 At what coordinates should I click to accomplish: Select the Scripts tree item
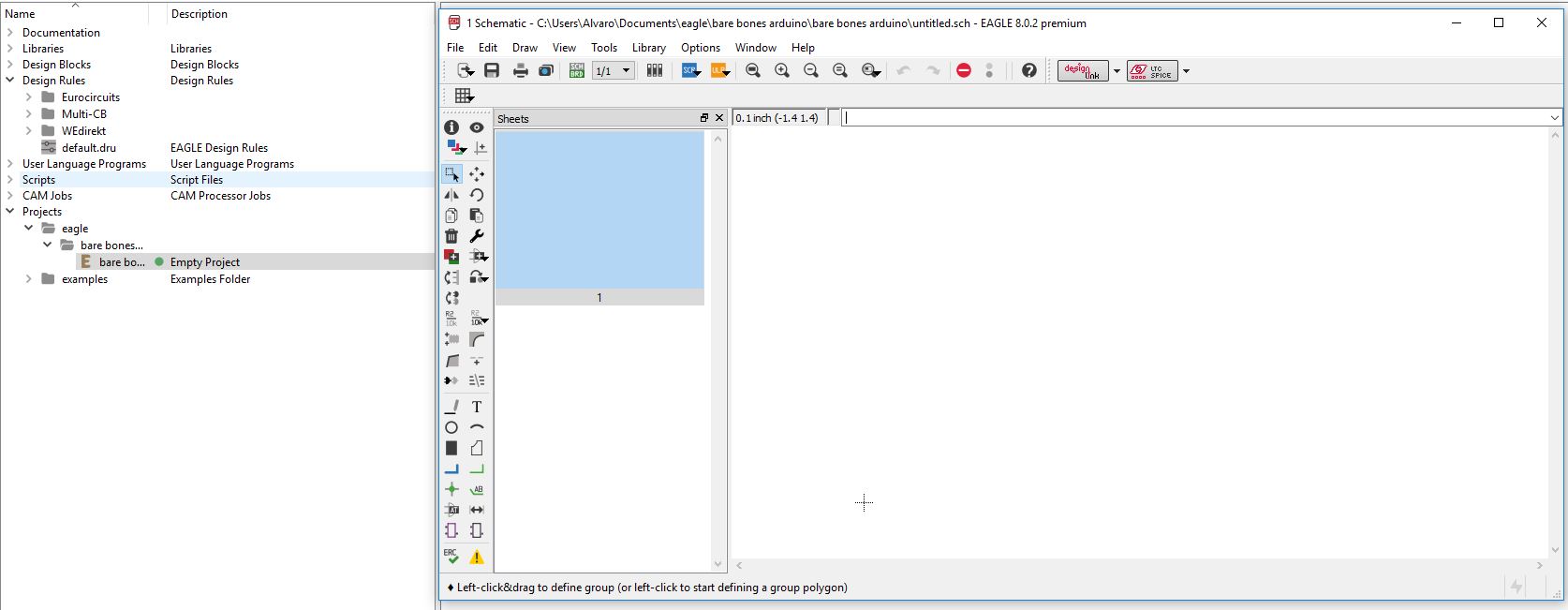(38, 180)
